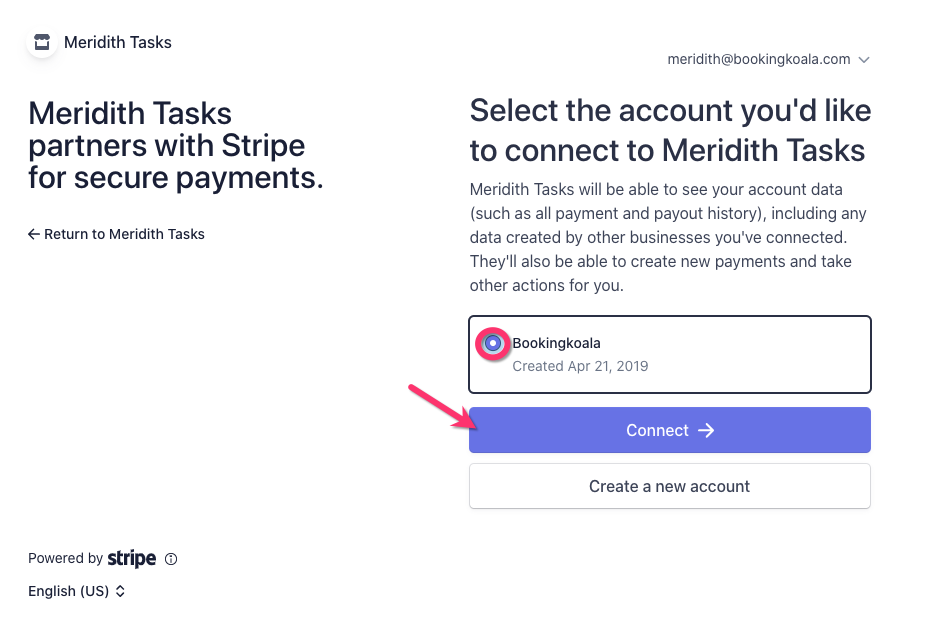Click the up-down arrows beside English (US)
Image resolution: width=926 pixels, height=634 pixels.
120,591
